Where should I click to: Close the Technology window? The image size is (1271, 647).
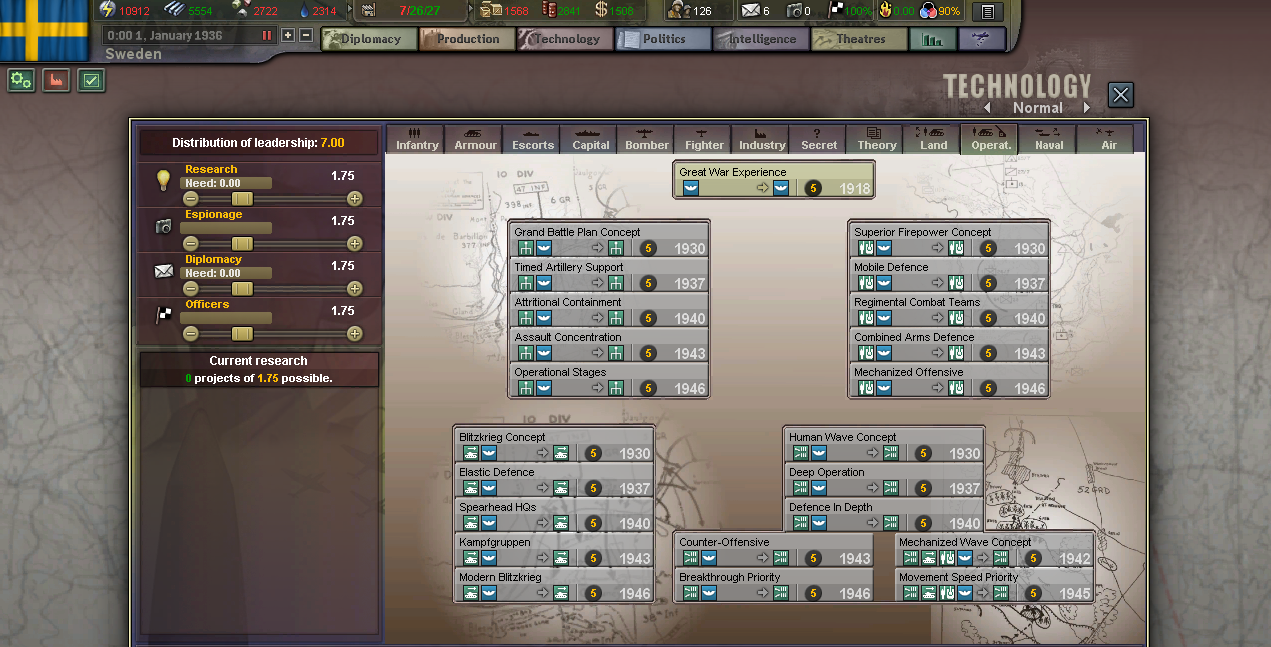click(x=1120, y=95)
